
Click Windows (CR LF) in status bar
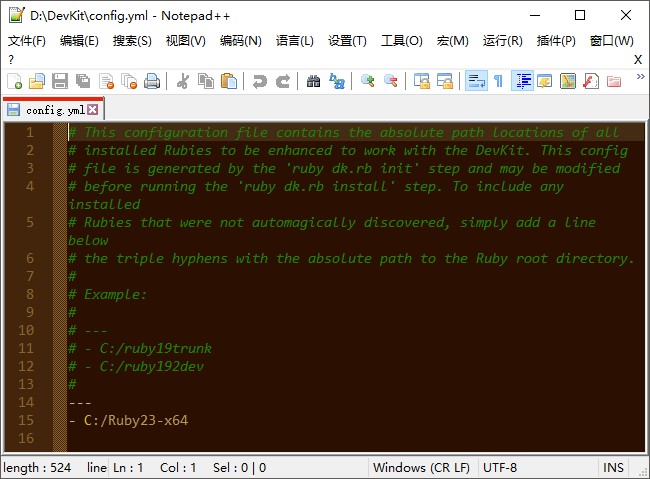click(421, 467)
